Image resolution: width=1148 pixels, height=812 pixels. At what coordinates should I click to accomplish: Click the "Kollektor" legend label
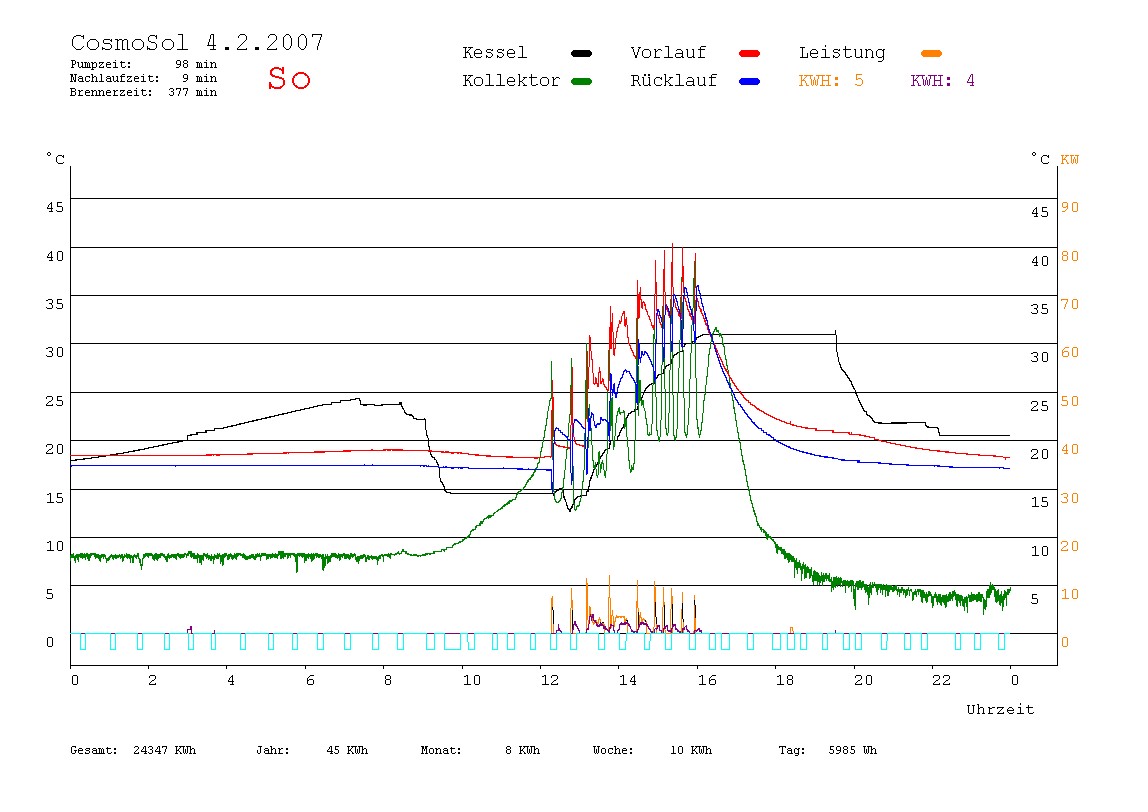(x=511, y=81)
